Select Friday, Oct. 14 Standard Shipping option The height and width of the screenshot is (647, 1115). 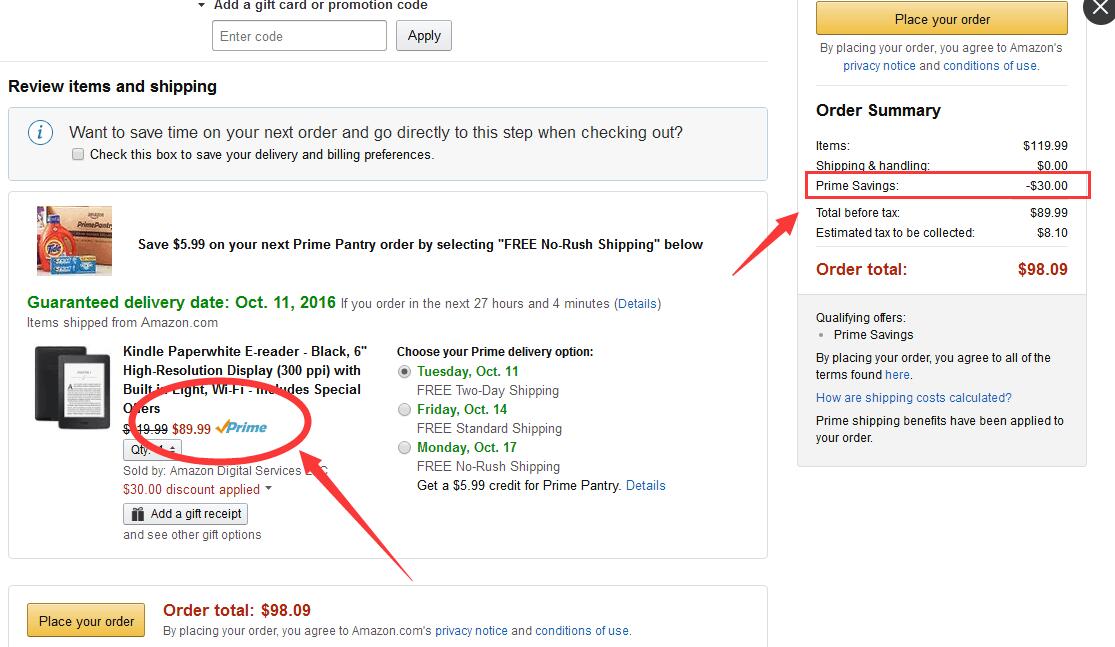pyautogui.click(x=404, y=409)
